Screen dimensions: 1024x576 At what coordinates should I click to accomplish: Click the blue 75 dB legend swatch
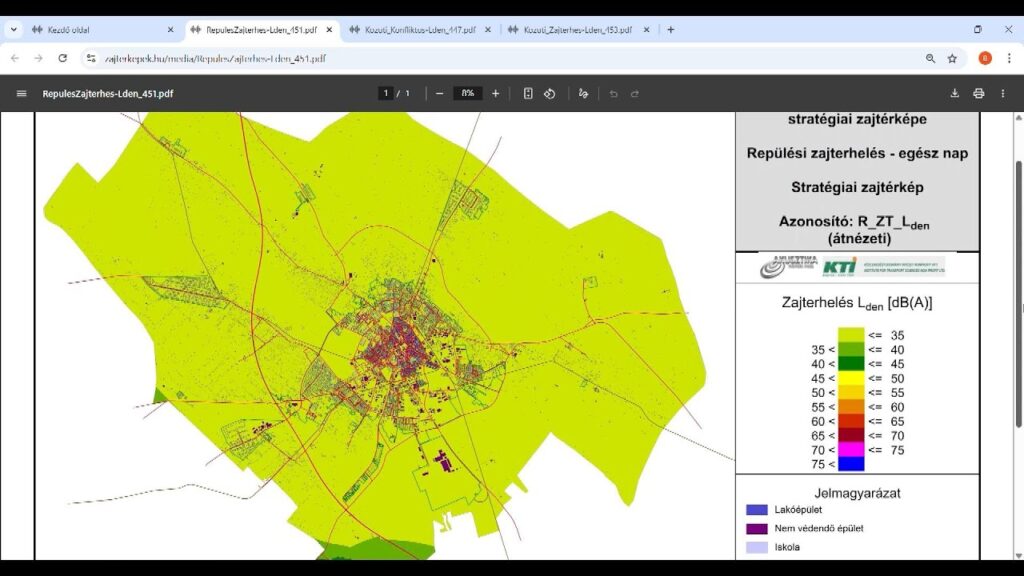(x=851, y=464)
